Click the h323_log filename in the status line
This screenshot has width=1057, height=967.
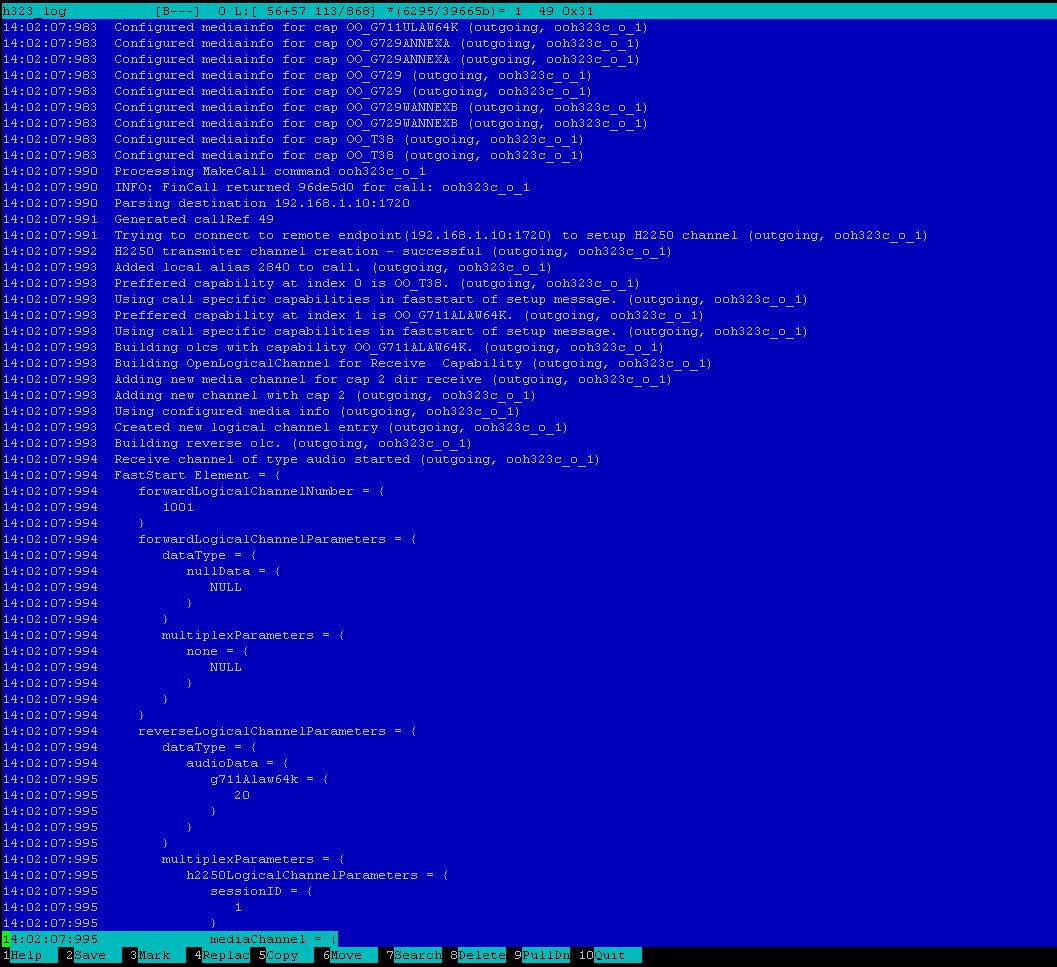[34, 11]
